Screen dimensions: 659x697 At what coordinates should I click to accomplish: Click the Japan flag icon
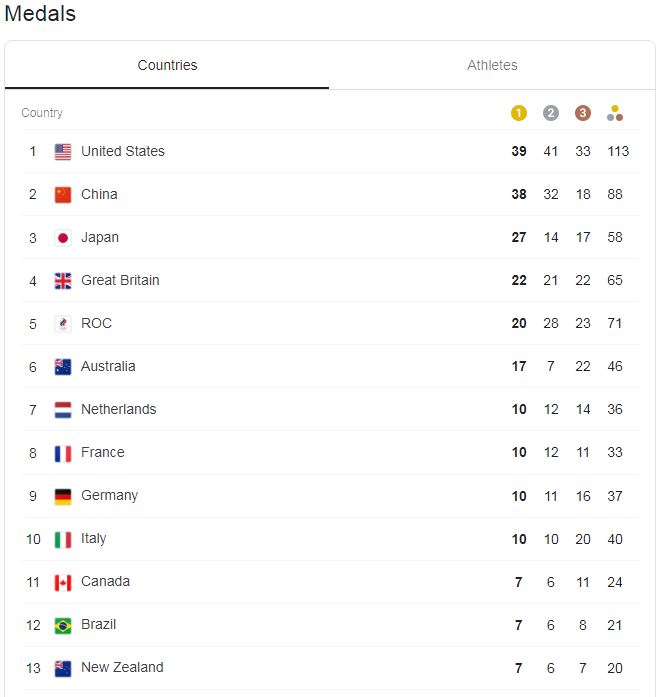click(x=63, y=238)
